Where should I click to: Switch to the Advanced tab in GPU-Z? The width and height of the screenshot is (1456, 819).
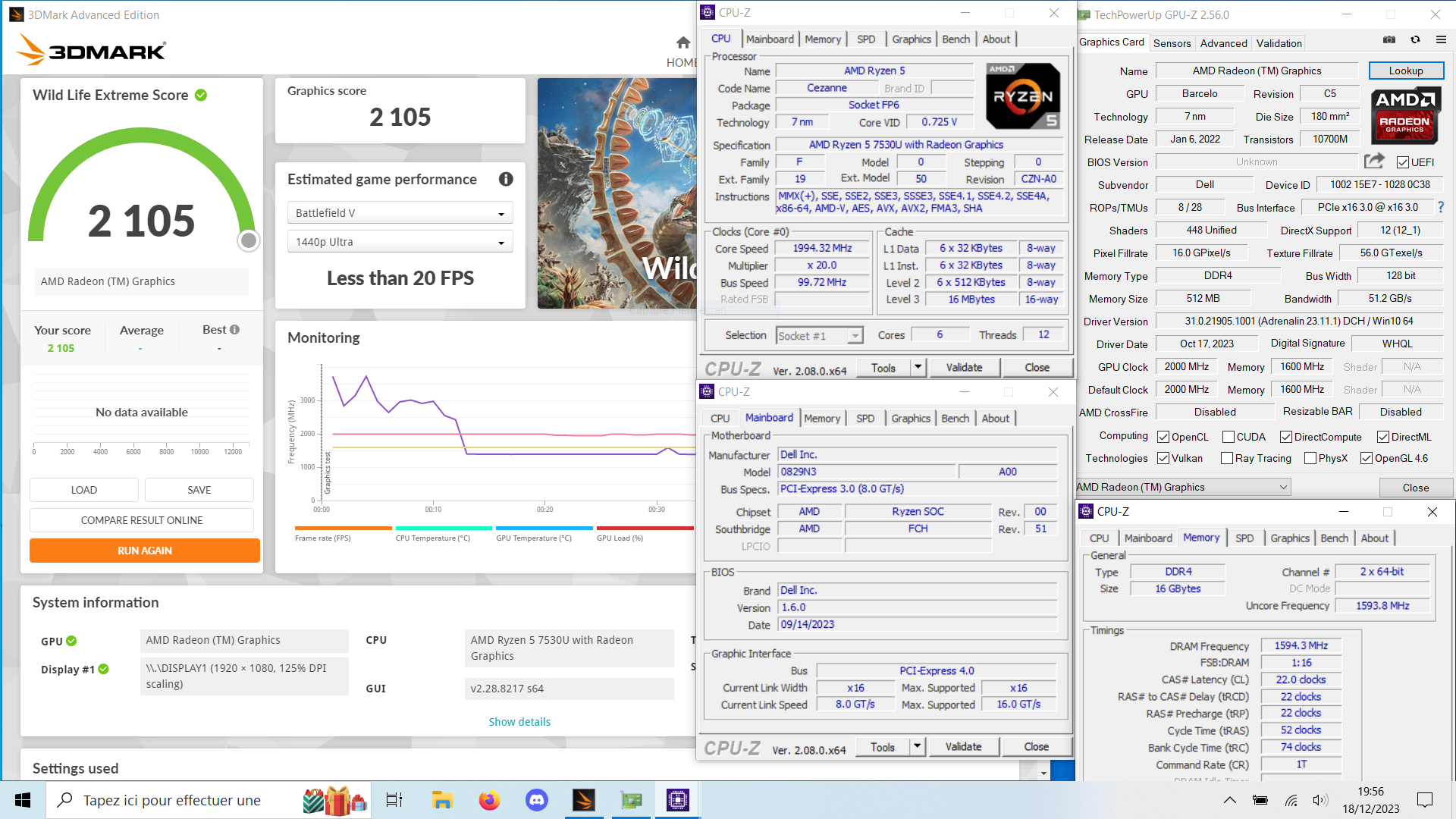click(1223, 43)
